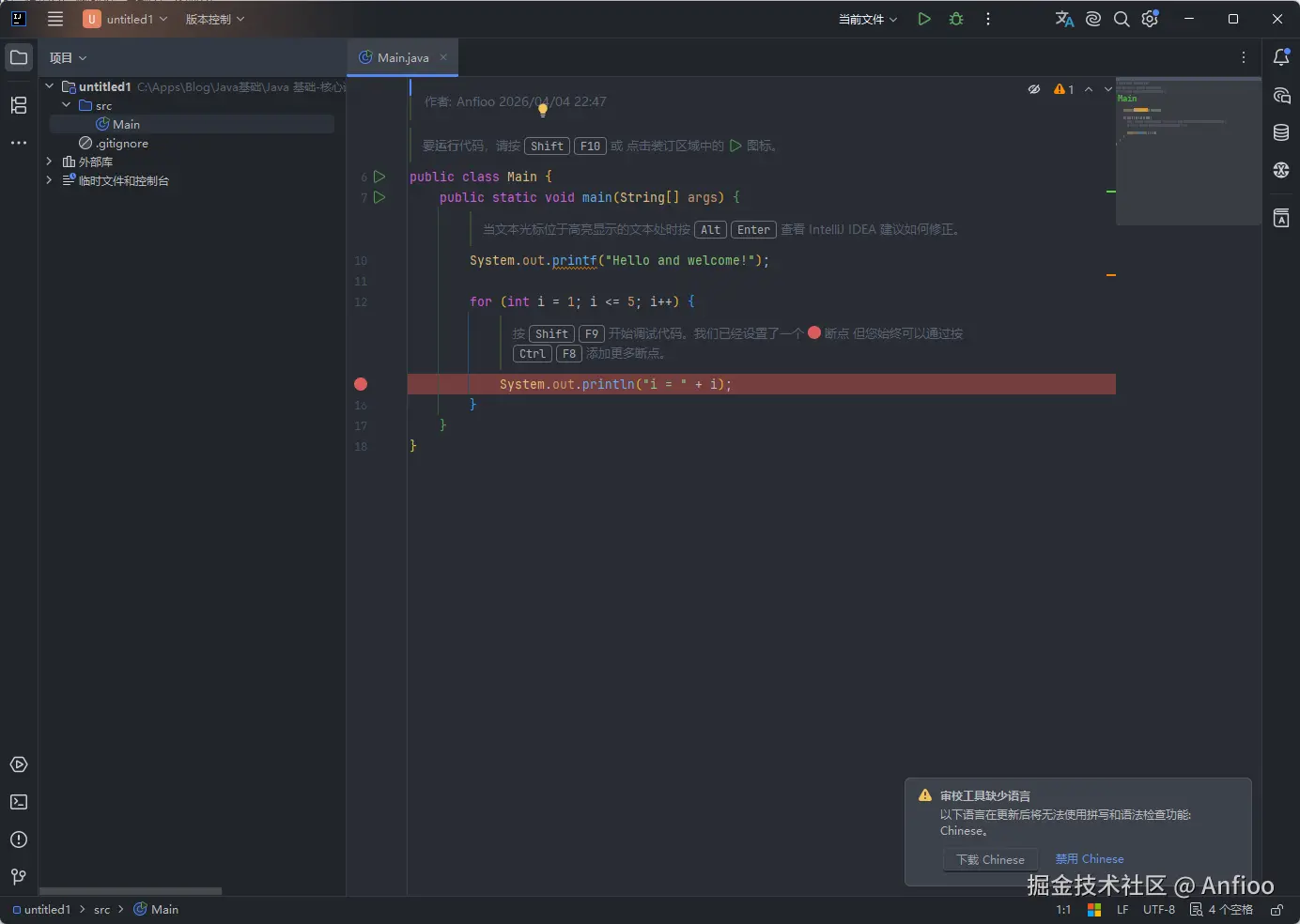Image resolution: width=1300 pixels, height=924 pixels.
Task: Open the Services tool window icon
Action: (19, 764)
